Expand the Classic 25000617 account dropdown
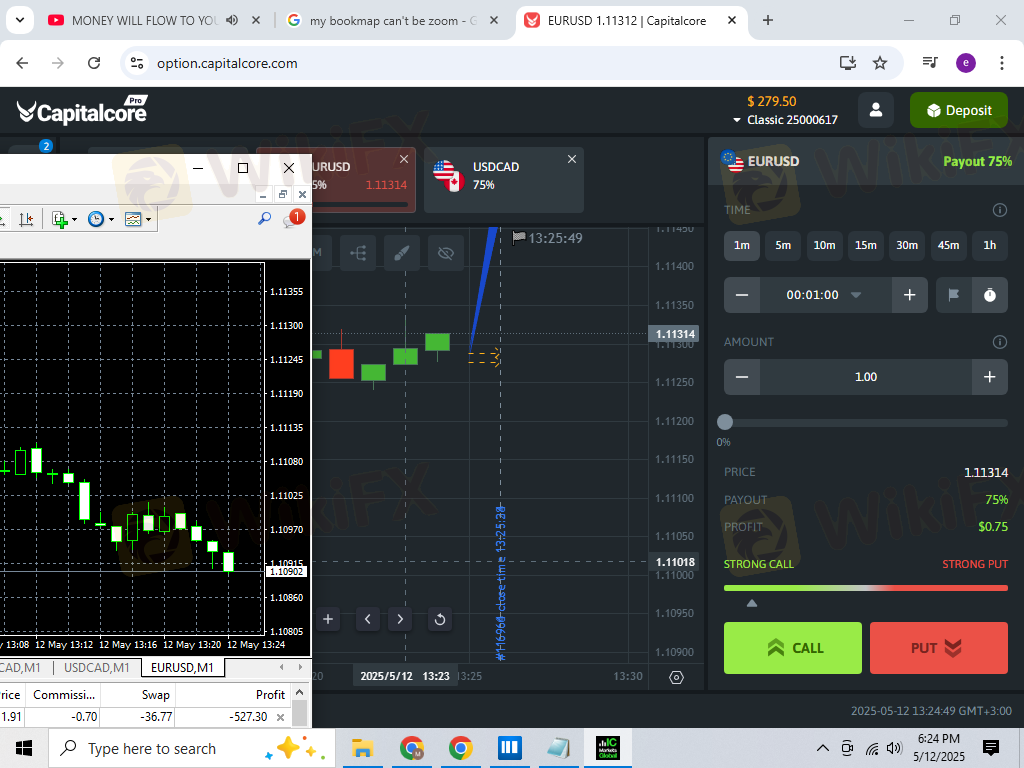Screen dimensions: 1024x768 coord(786,120)
